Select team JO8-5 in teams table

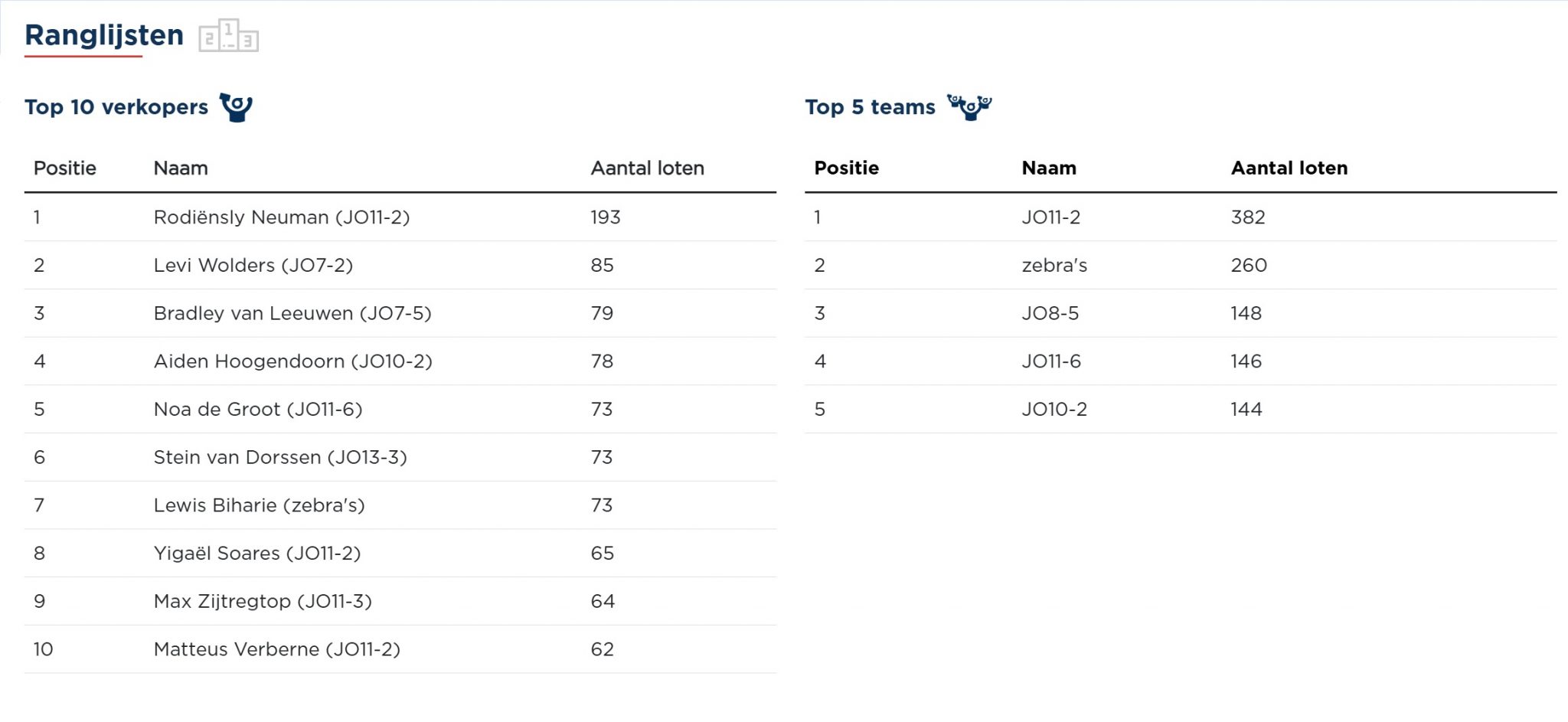coord(1050,314)
